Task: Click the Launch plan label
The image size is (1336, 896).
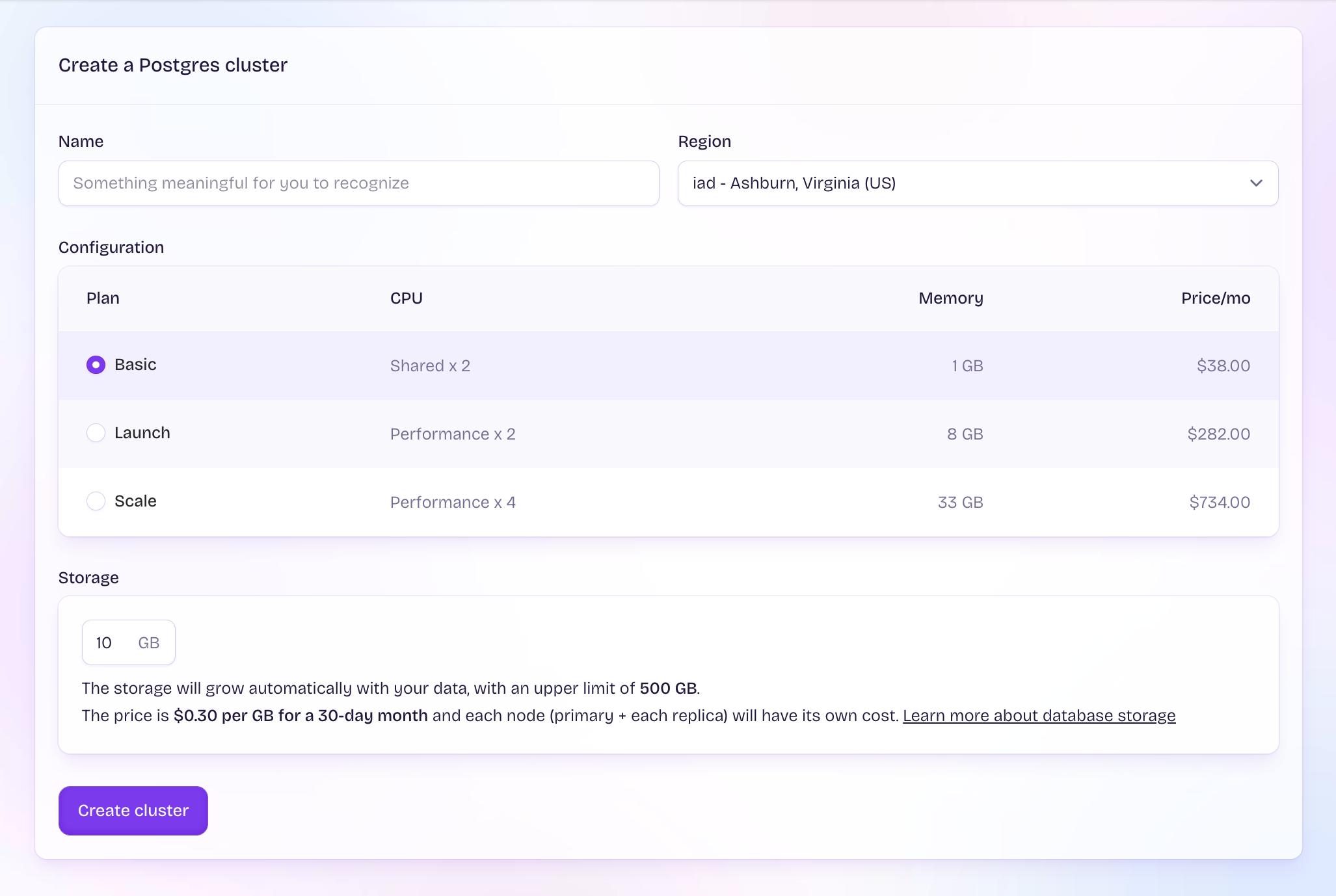Action: click(142, 433)
